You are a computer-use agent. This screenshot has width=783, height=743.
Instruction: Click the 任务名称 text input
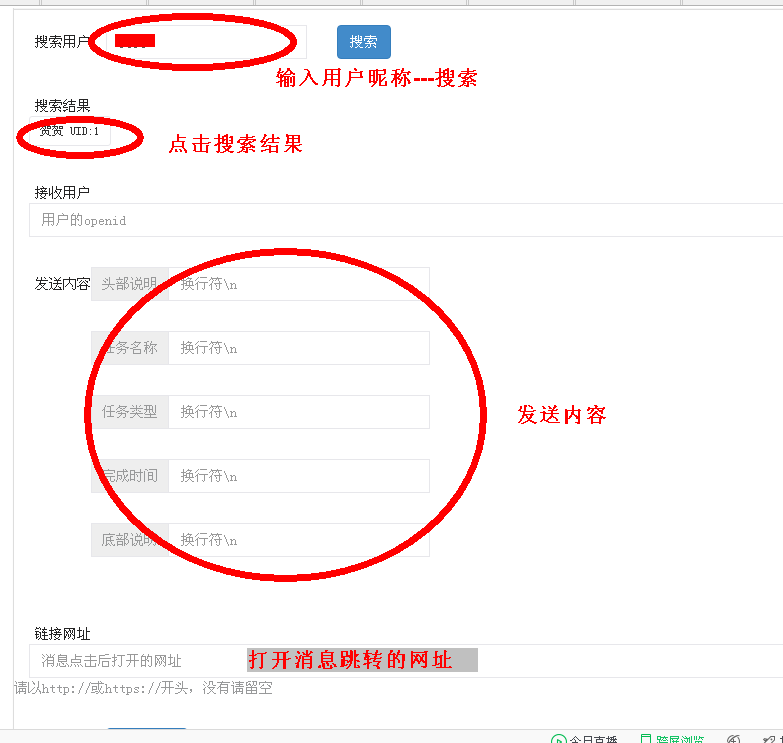pyautogui.click(x=298, y=348)
